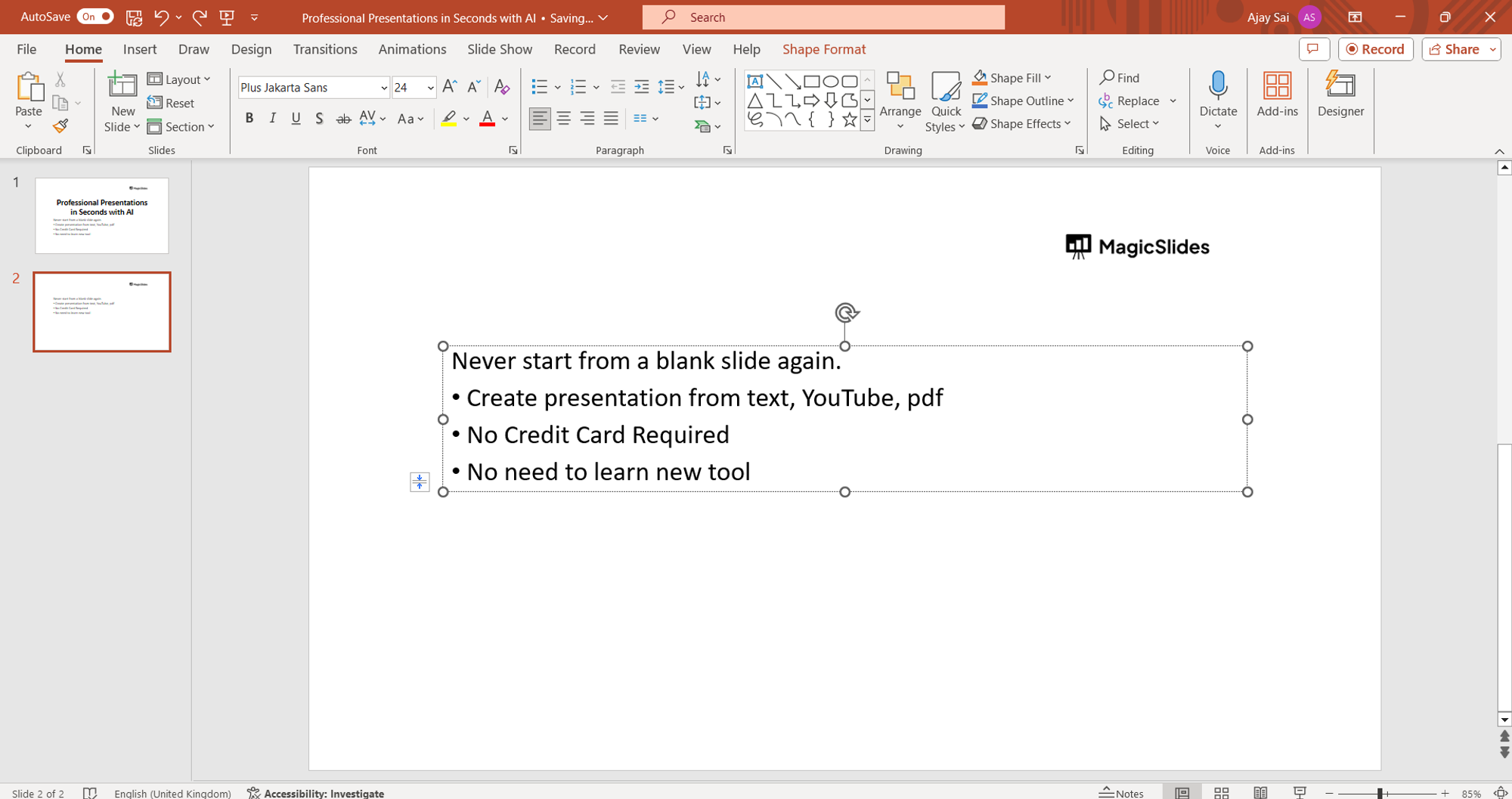Open the Notes pane
The image size is (1512, 799).
click(1121, 792)
